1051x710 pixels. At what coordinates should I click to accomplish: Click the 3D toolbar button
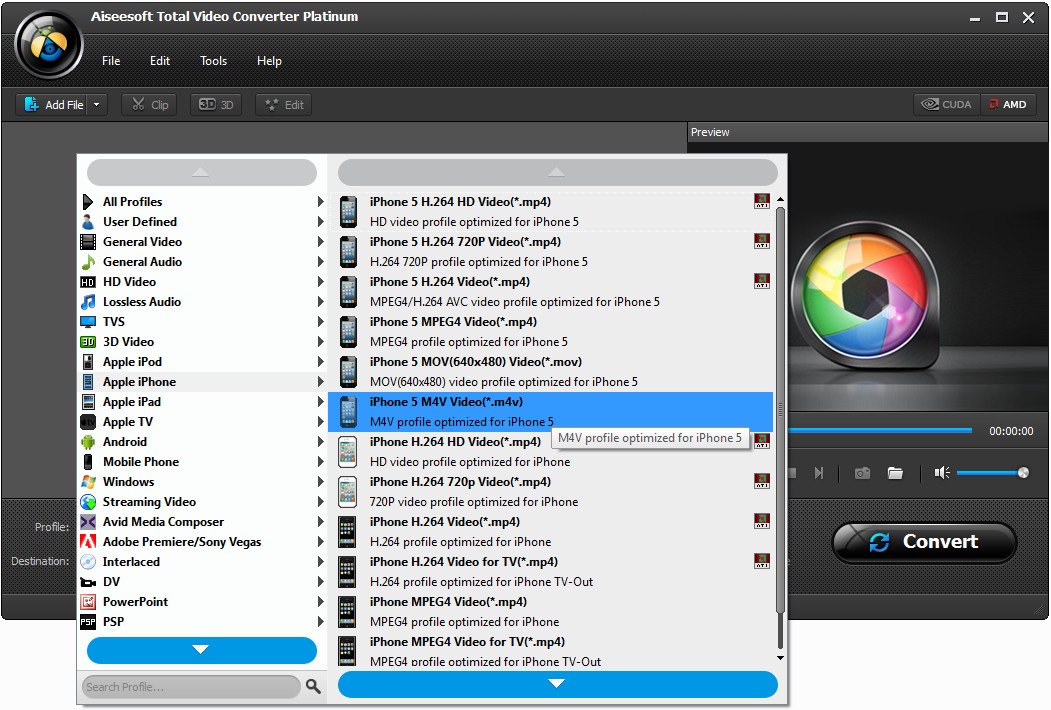pyautogui.click(x=216, y=105)
